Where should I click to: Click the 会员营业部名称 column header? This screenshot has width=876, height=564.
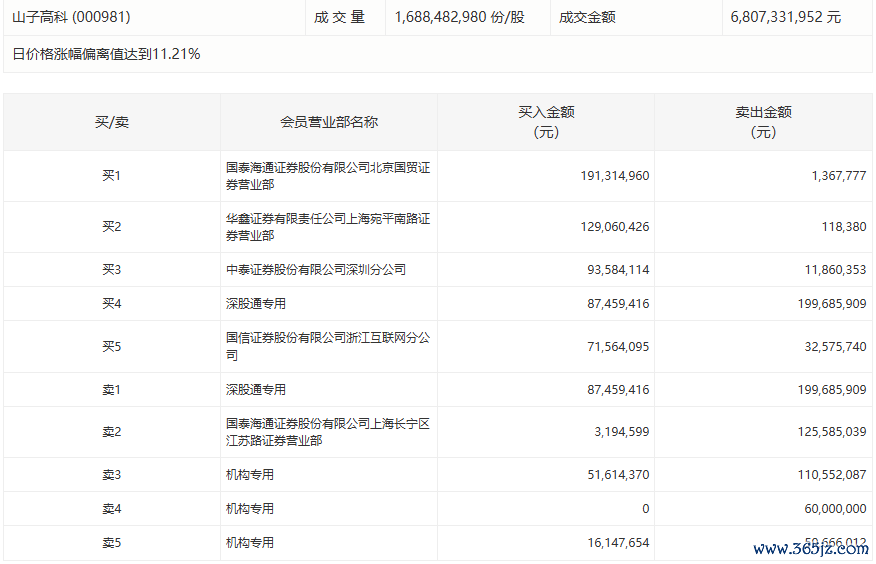pyautogui.click(x=328, y=122)
